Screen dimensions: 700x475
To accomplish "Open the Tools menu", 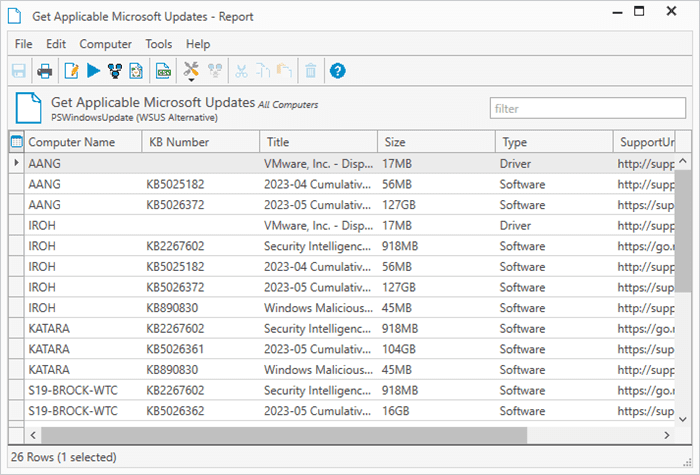I will (x=158, y=44).
